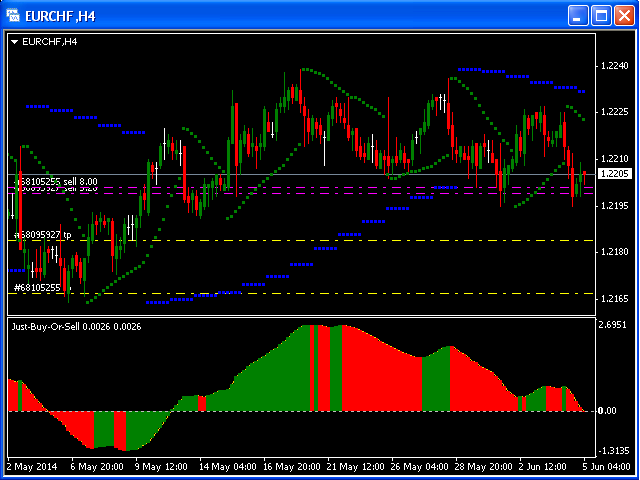The height and width of the screenshot is (480, 640).
Task: Click the EURCHF,H4 title bar text
Action: (x=60, y=16)
